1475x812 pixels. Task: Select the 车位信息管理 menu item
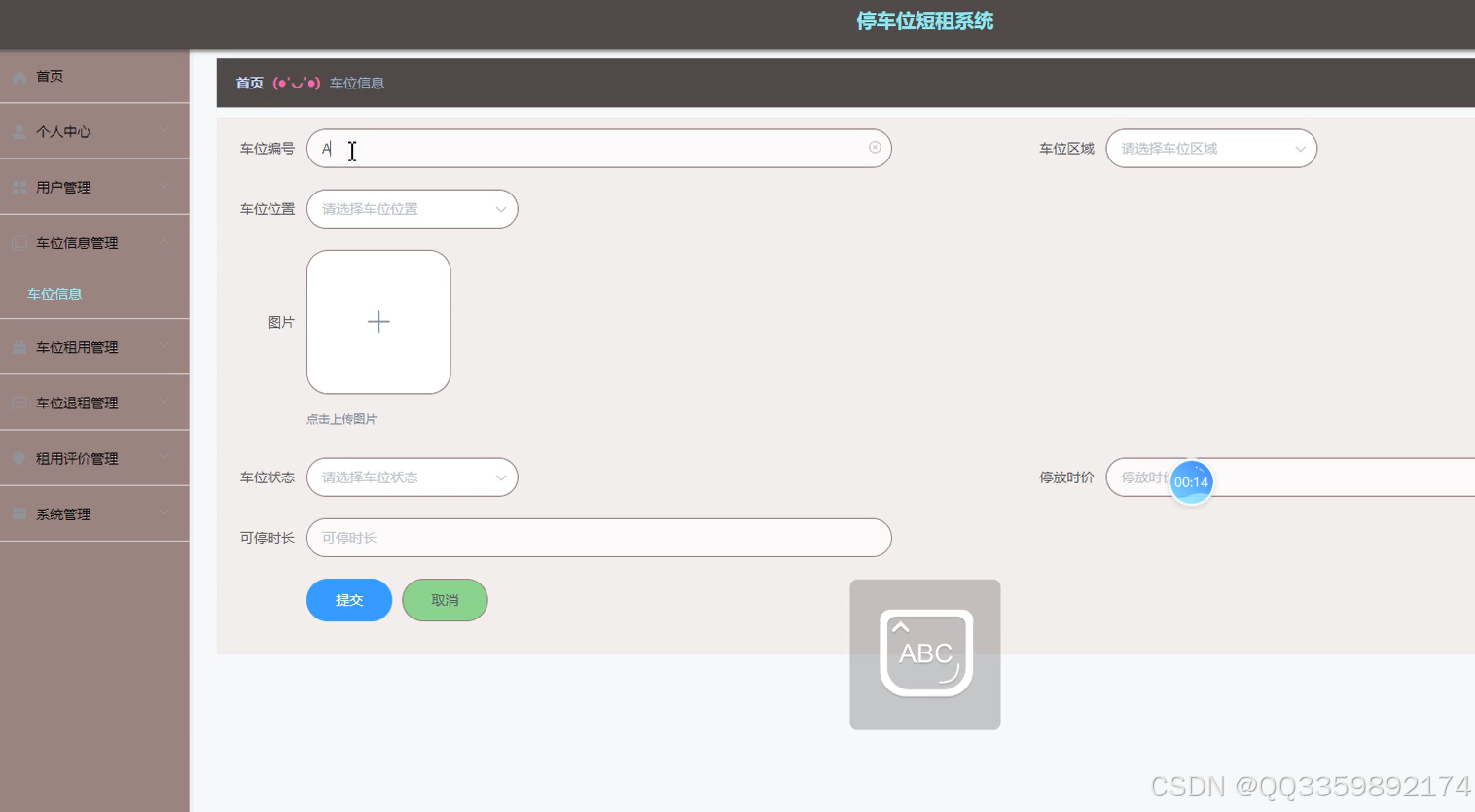[94, 243]
